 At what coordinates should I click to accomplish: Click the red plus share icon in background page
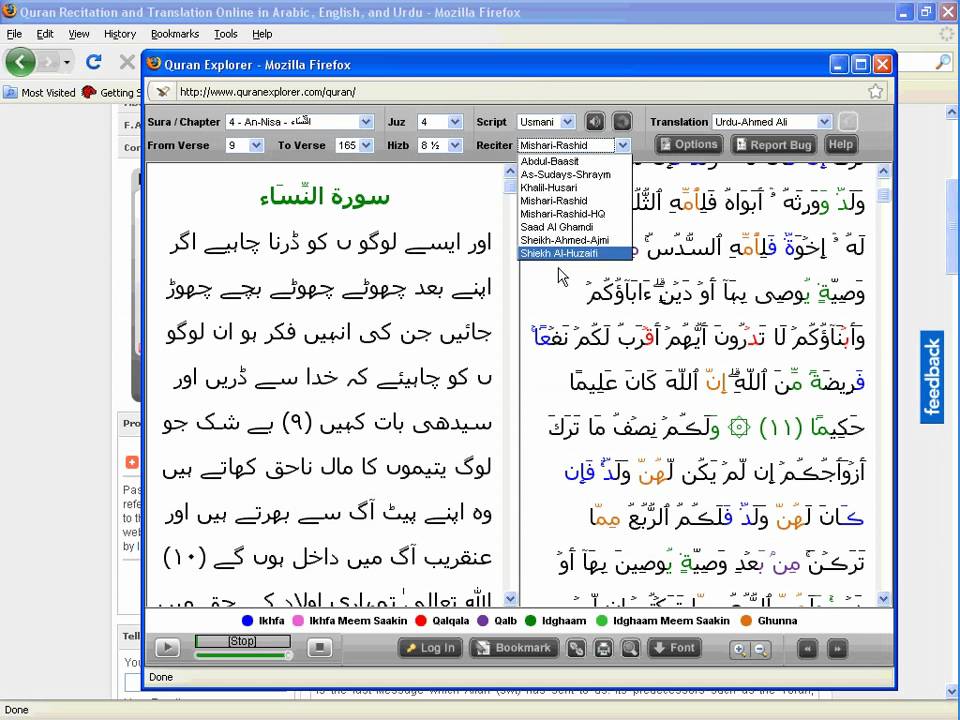pos(132,462)
